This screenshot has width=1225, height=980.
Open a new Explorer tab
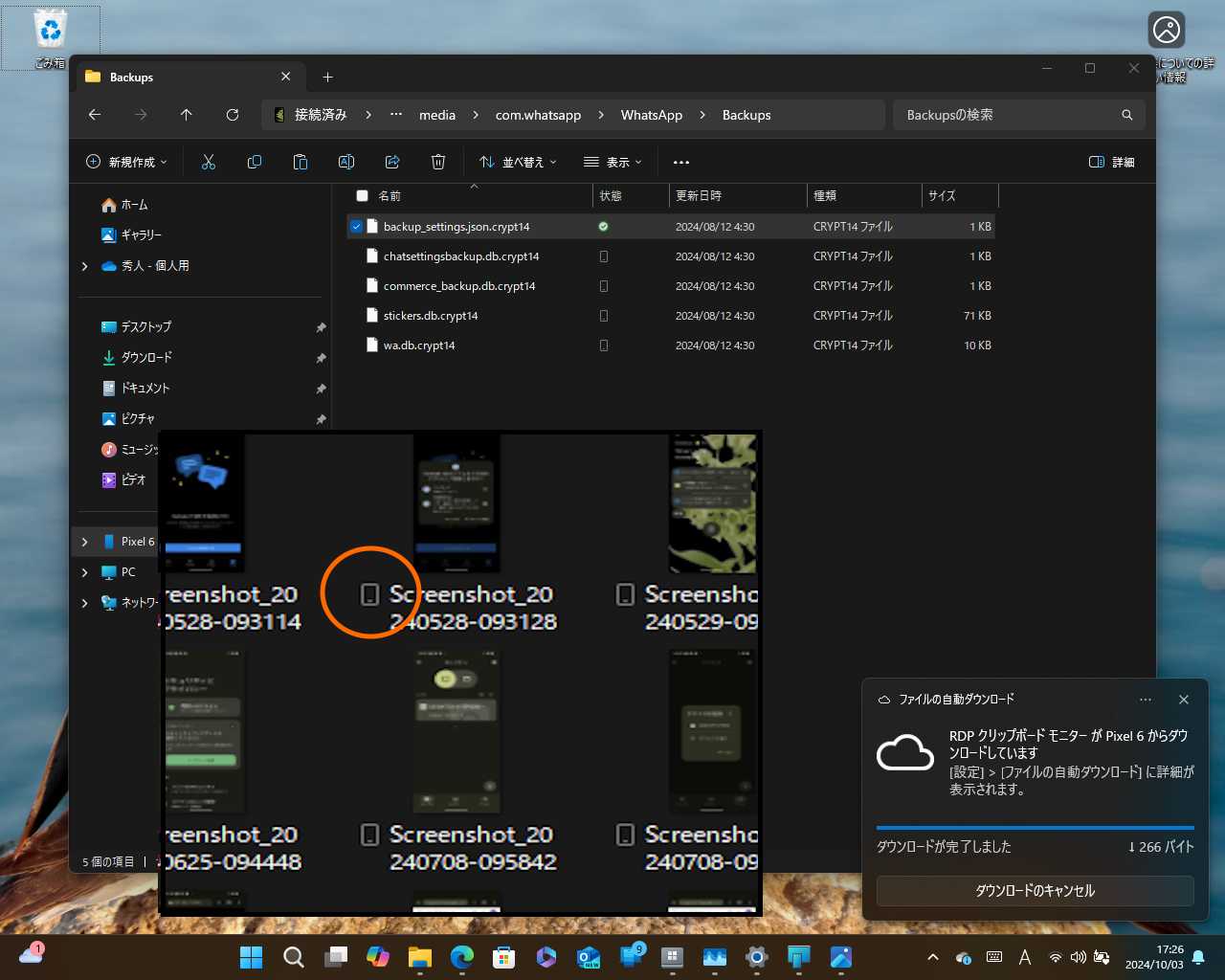[x=327, y=77]
